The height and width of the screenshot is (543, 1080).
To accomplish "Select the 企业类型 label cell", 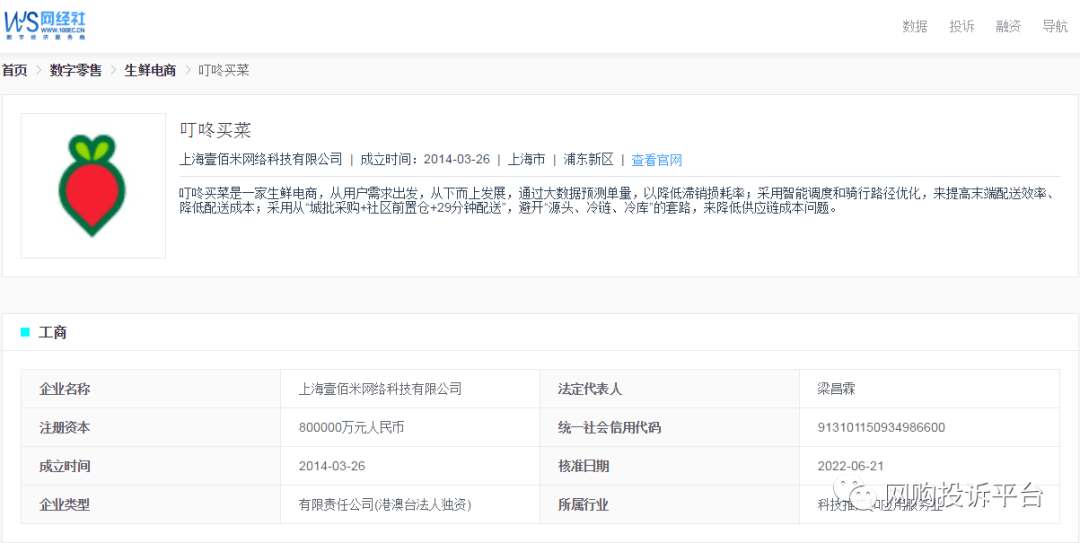I will tap(151, 504).
